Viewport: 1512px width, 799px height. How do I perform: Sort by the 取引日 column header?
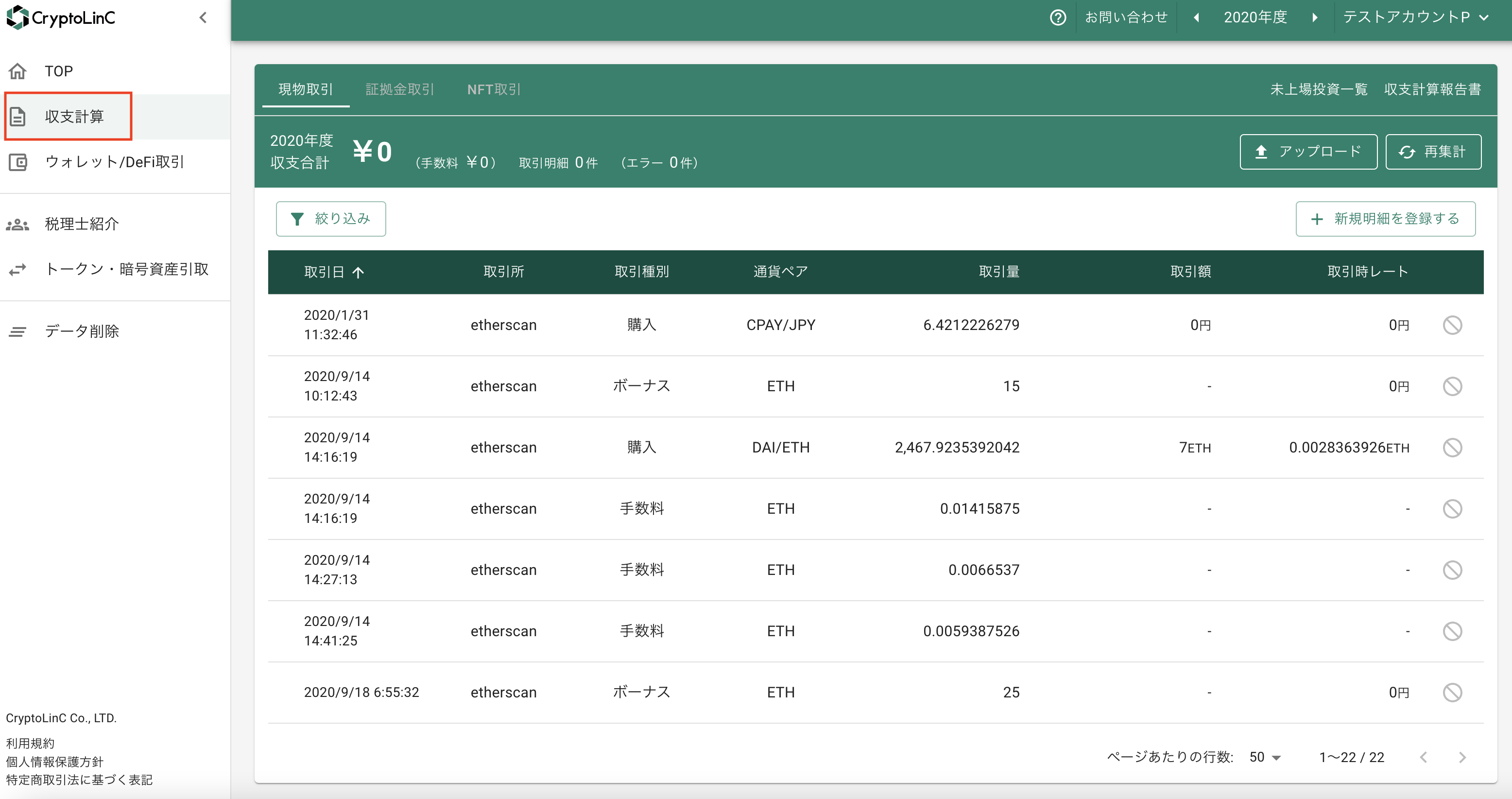(x=333, y=272)
